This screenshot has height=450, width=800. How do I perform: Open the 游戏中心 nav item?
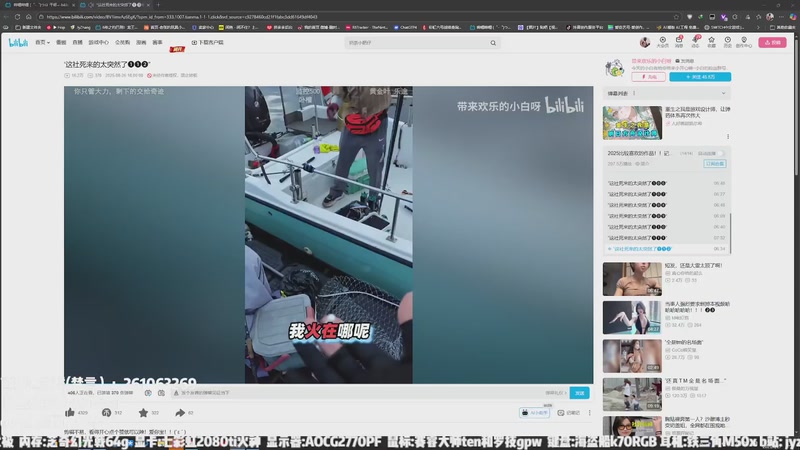pyautogui.click(x=98, y=42)
